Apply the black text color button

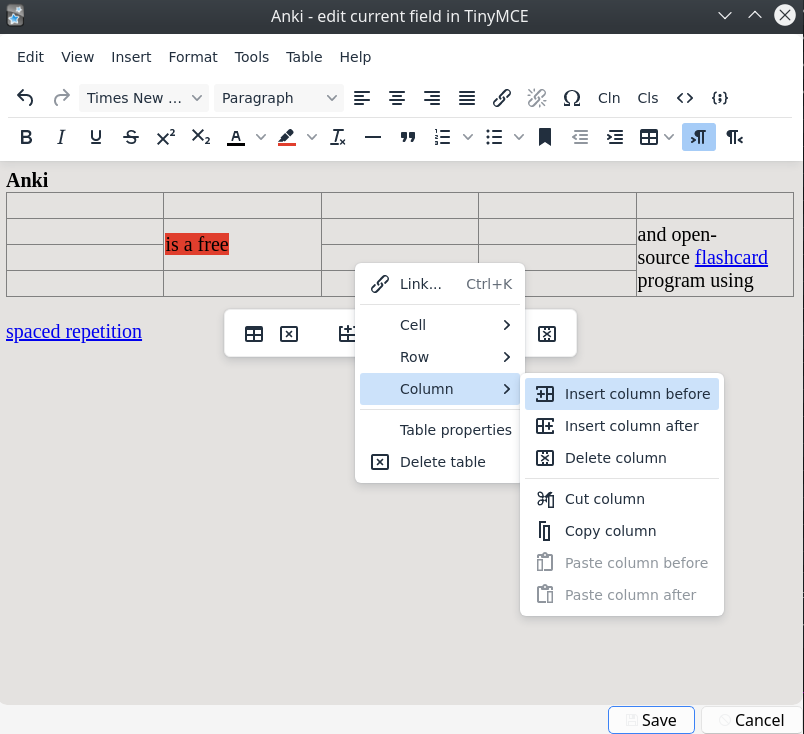[x=236, y=137]
